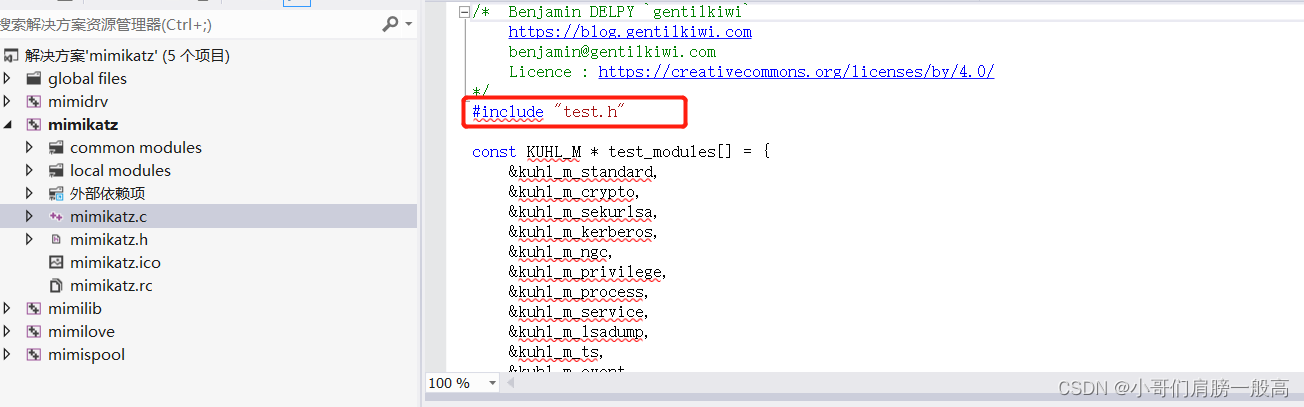Click the mimikatz project icon
1304x407 pixels.
pos(34,125)
